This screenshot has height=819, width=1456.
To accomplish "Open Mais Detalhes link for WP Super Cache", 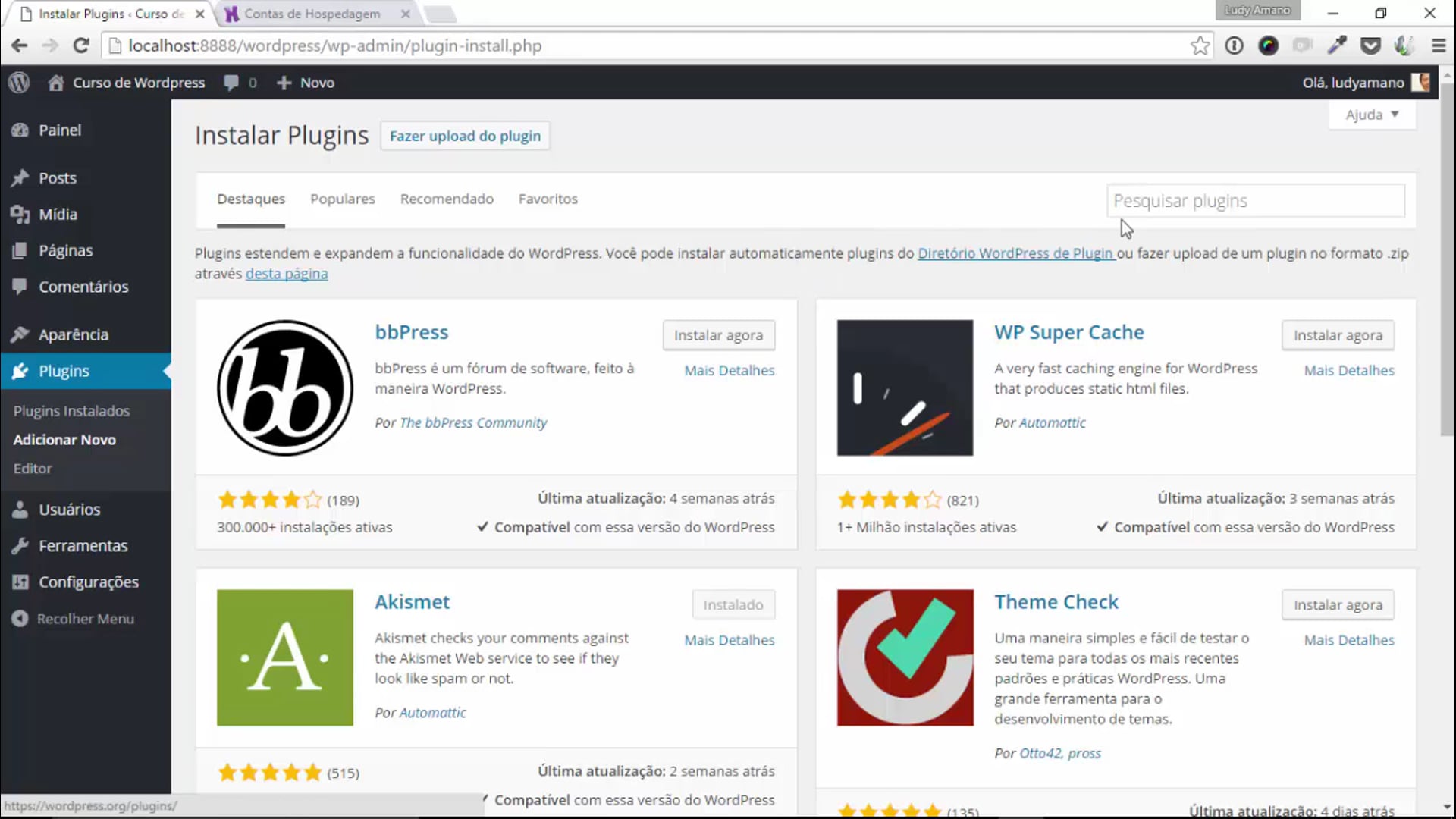I will tap(1348, 370).
